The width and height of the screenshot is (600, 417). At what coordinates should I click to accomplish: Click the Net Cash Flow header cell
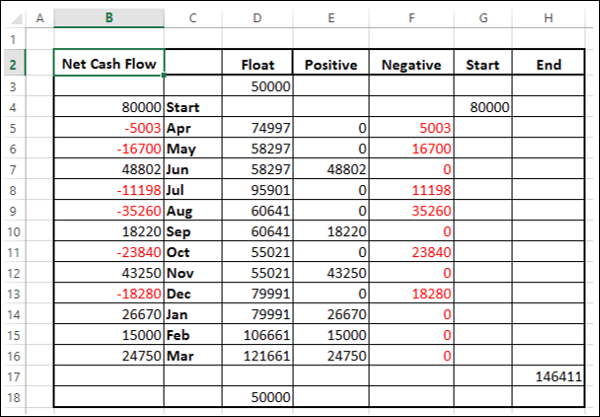[108, 64]
